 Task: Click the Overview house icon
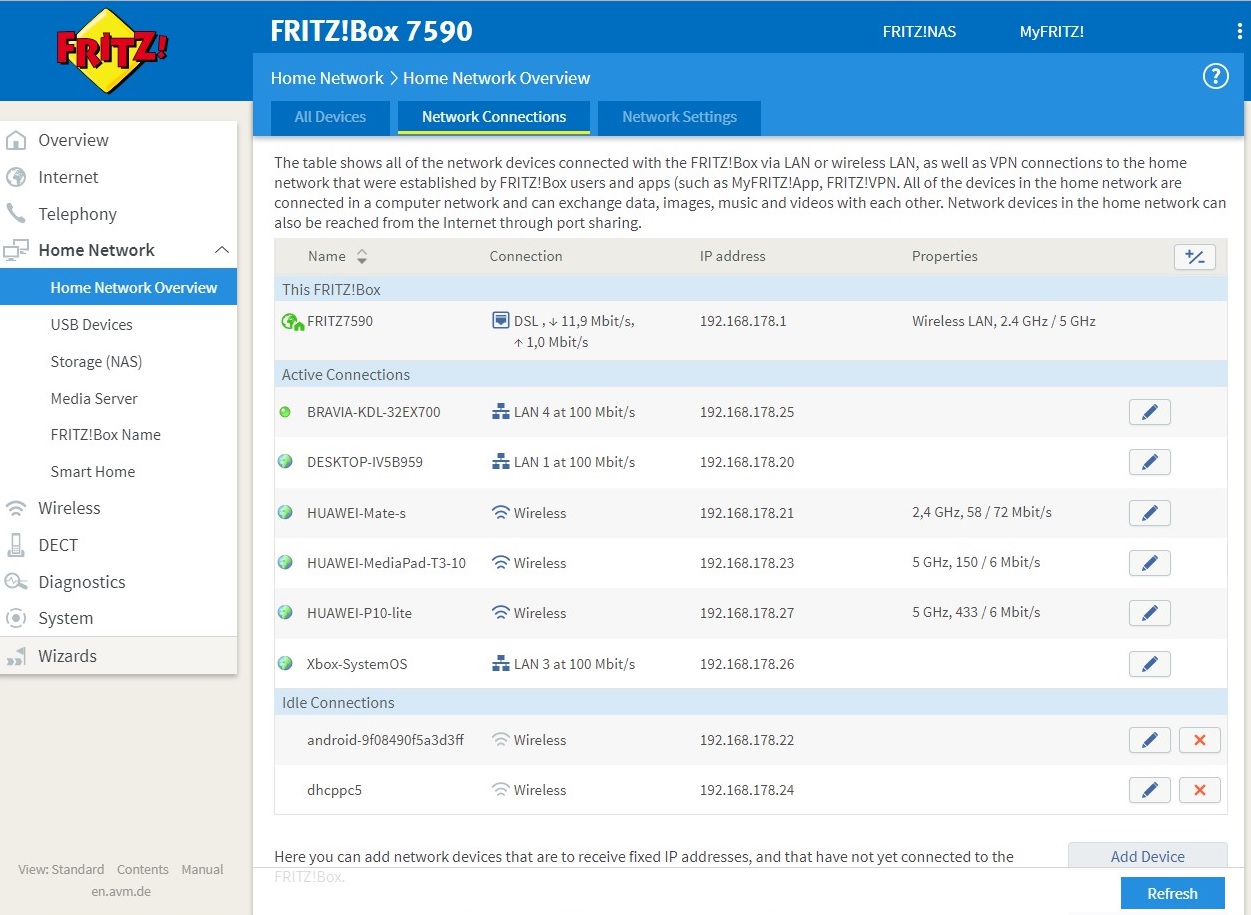click(16, 140)
